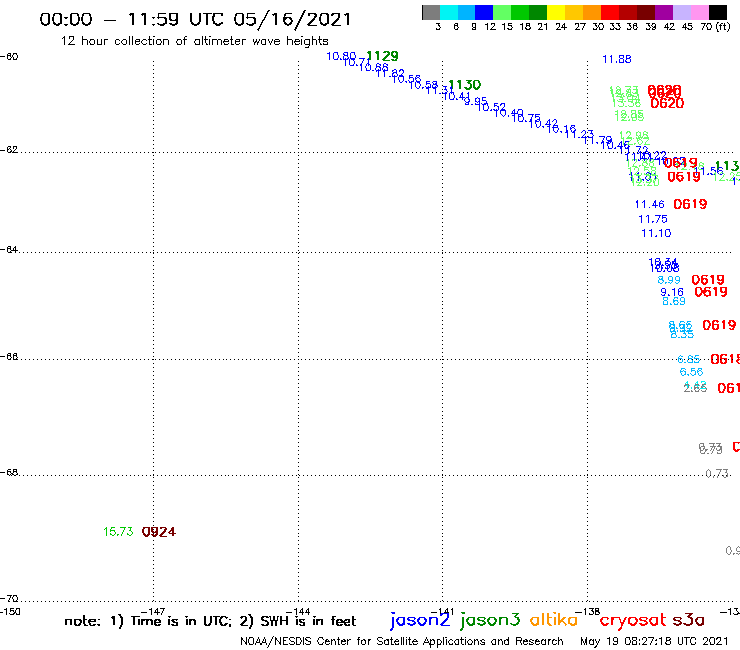Click the bright red swatch in the color scale
The image size is (740, 650).
[x=610, y=12]
